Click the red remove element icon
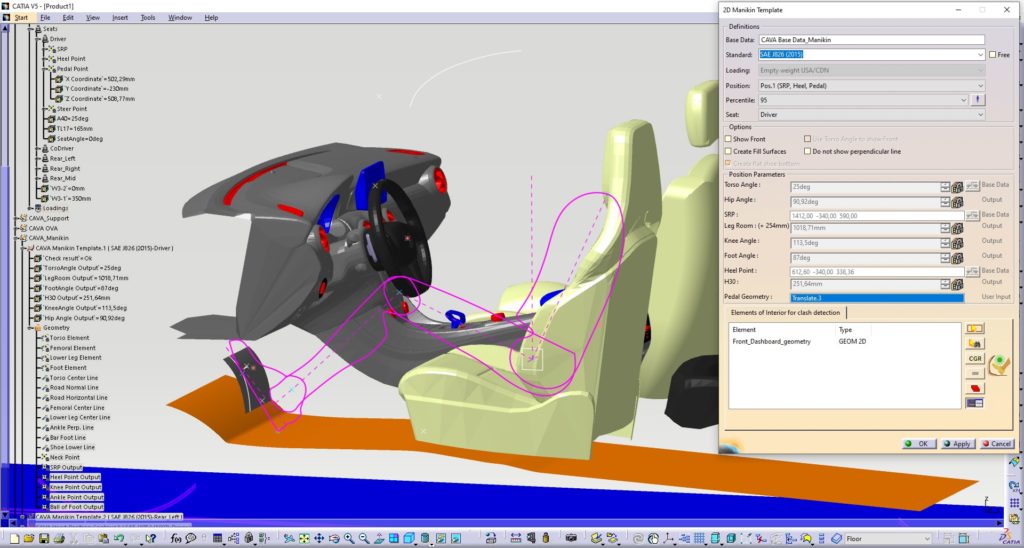The width and height of the screenshot is (1024, 548). tap(974, 388)
